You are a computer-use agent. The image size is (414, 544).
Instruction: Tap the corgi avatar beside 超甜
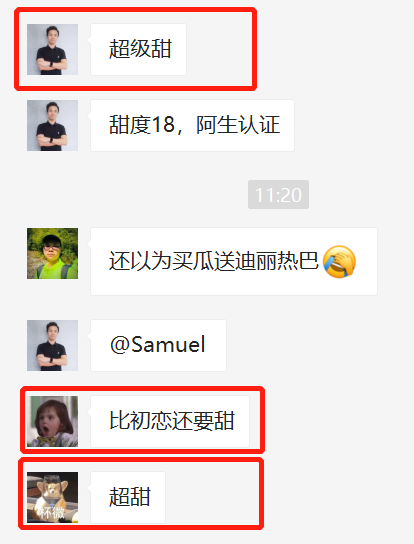[x=52, y=497]
